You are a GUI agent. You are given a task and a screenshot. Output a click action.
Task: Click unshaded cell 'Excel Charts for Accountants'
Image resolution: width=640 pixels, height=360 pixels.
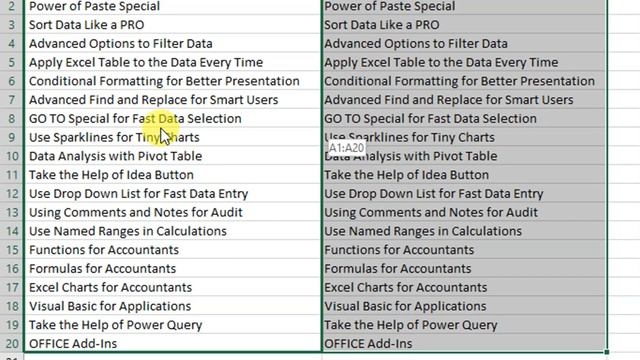point(173,288)
